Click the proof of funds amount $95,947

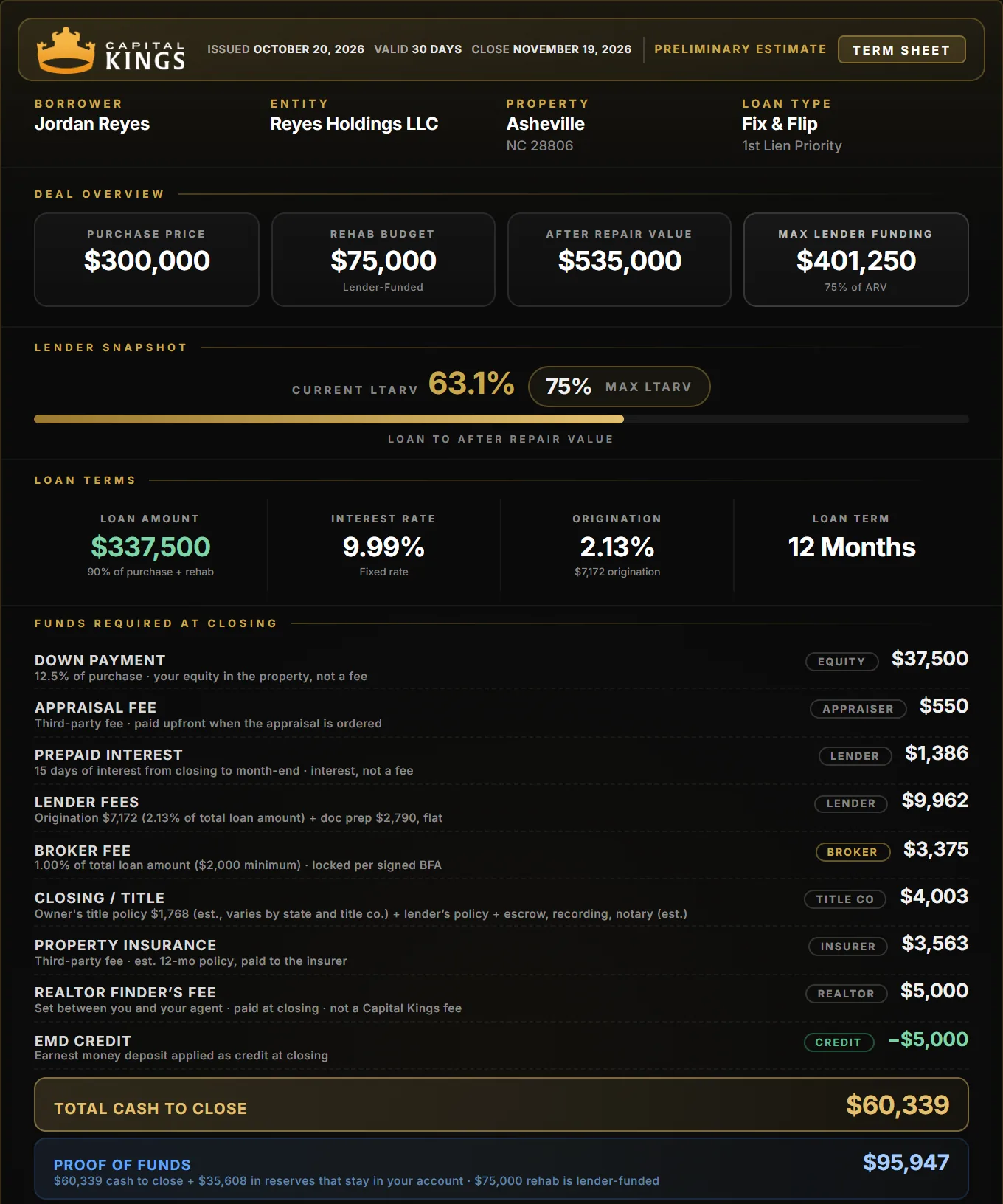pos(906,1163)
